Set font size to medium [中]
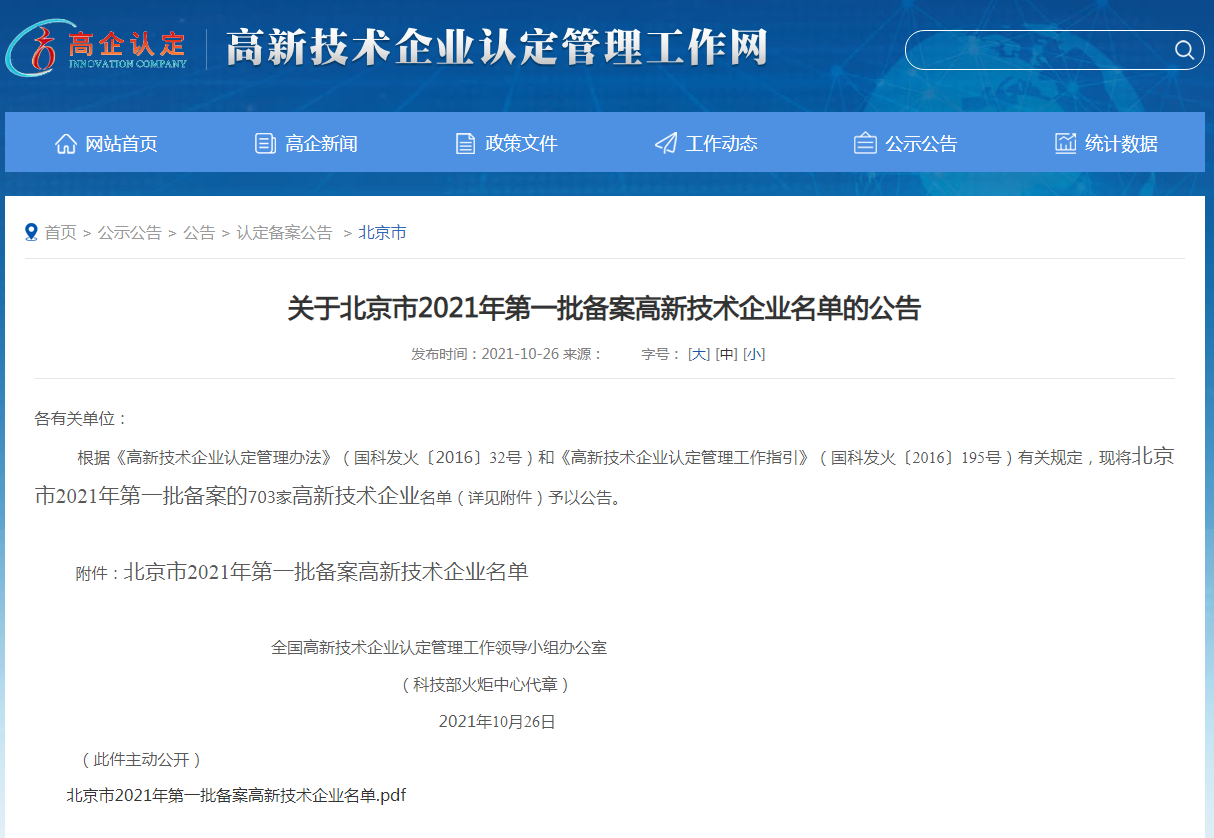This screenshot has height=838, width=1214. coord(726,354)
